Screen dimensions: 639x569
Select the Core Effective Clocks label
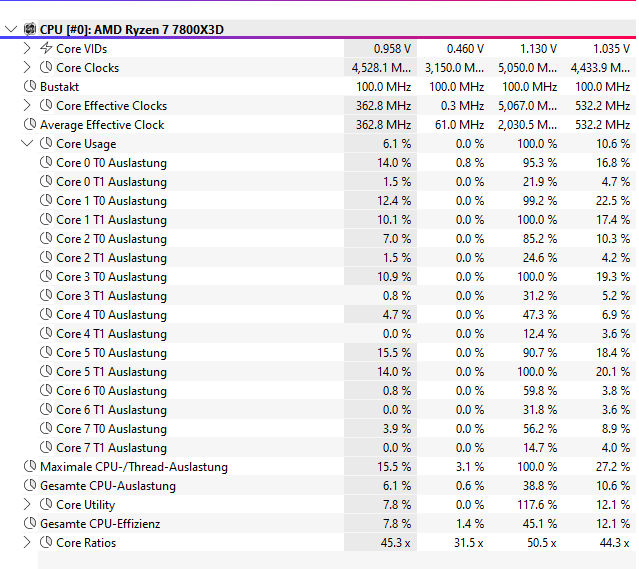tap(112, 106)
